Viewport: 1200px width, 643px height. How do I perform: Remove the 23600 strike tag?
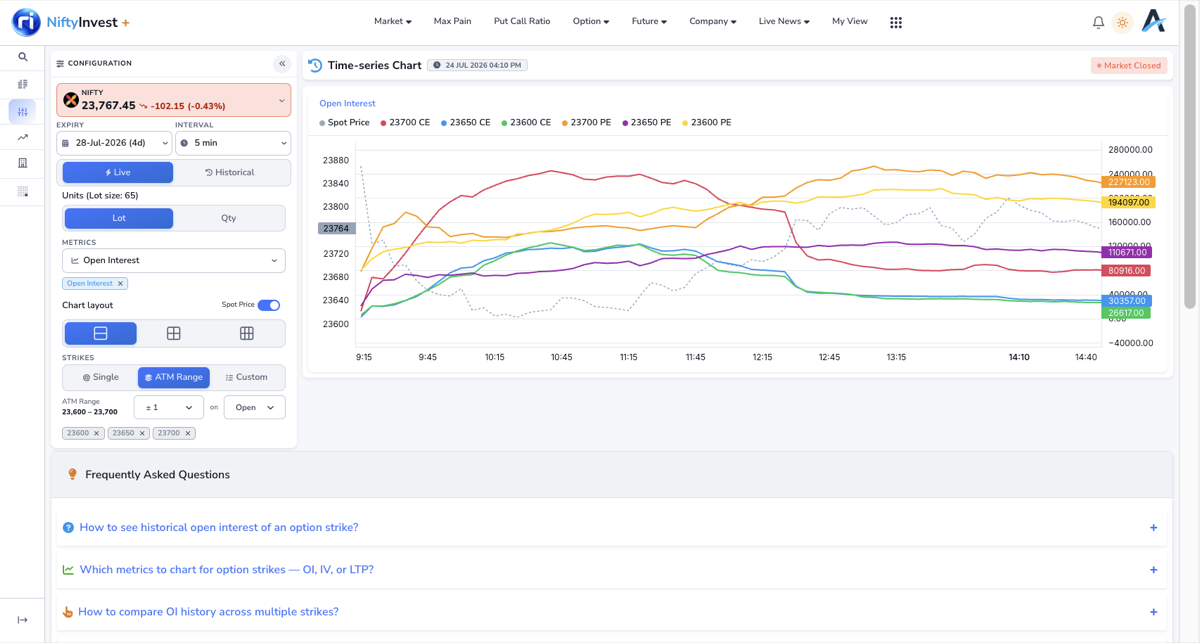(97, 434)
